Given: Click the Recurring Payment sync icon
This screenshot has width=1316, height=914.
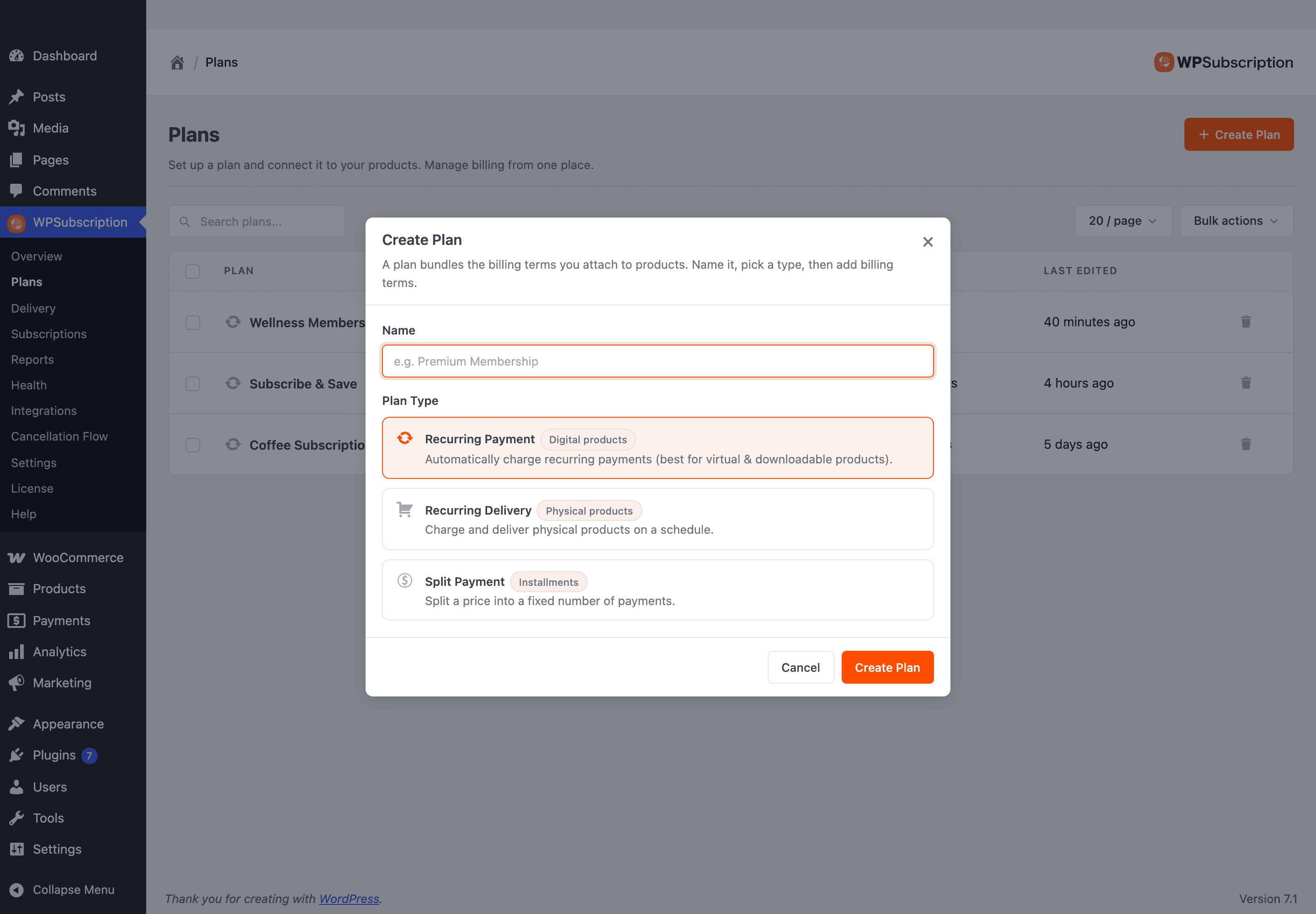Looking at the screenshot, I should [405, 438].
